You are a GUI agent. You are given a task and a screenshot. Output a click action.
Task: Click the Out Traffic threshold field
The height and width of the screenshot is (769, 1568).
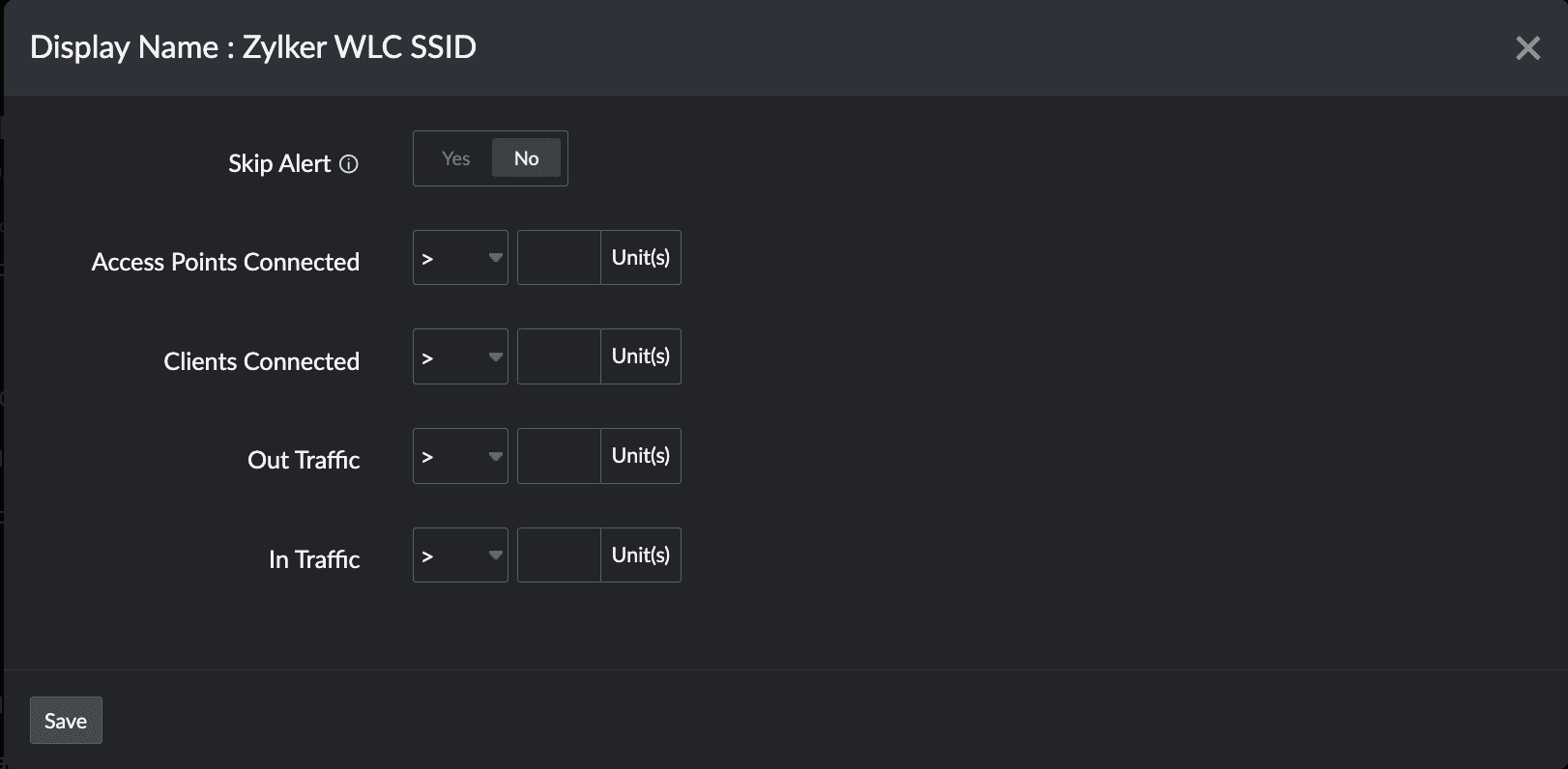559,456
